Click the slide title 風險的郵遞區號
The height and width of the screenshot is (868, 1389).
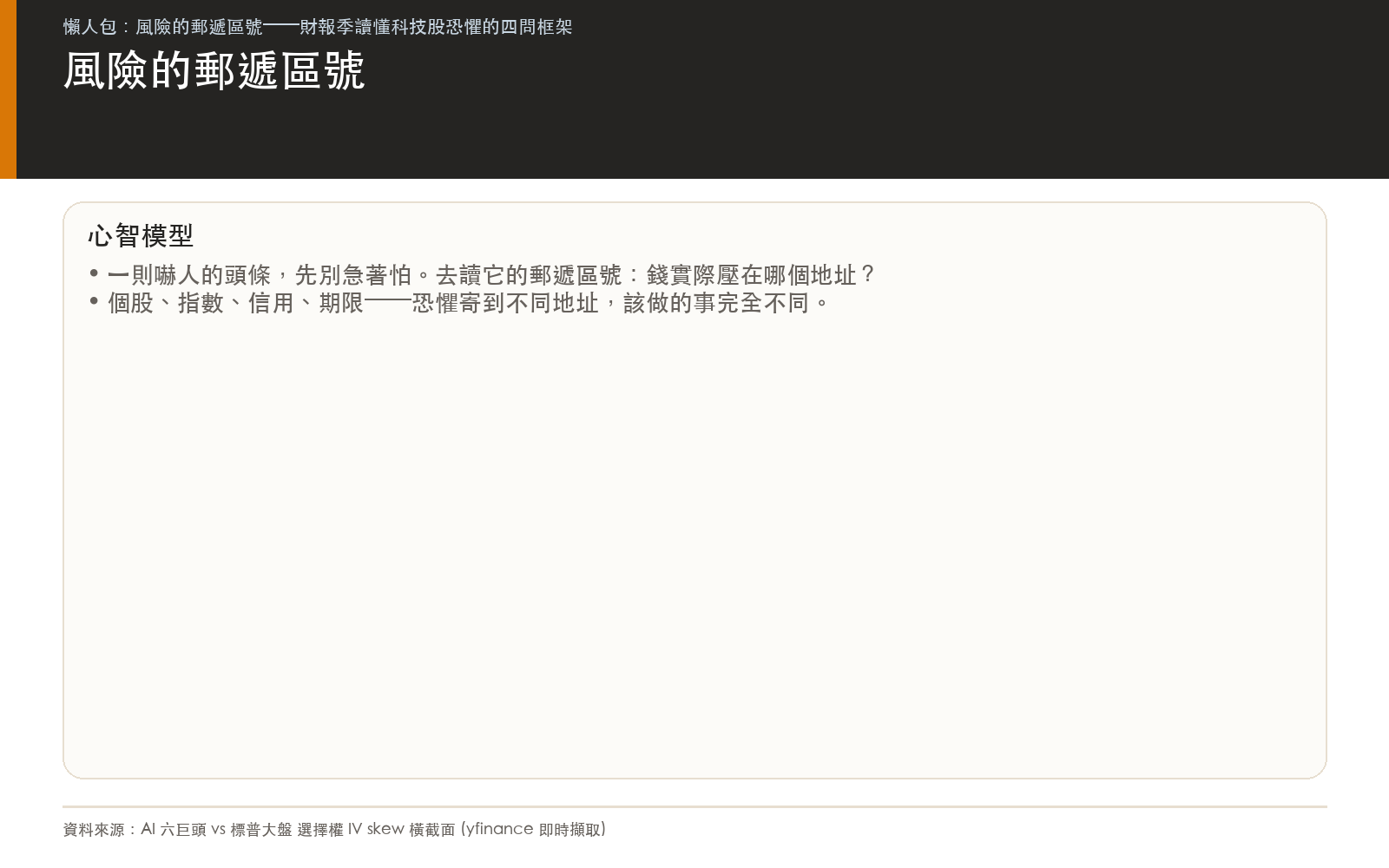pos(214,71)
